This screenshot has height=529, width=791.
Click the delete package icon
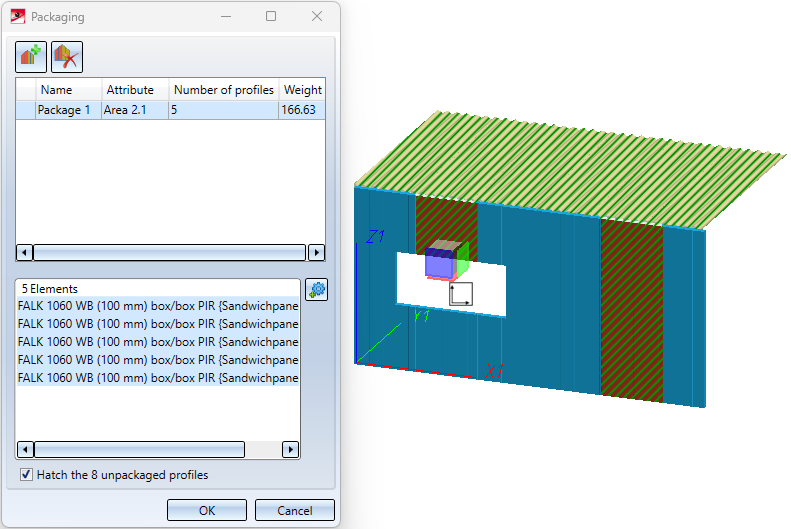(67, 56)
